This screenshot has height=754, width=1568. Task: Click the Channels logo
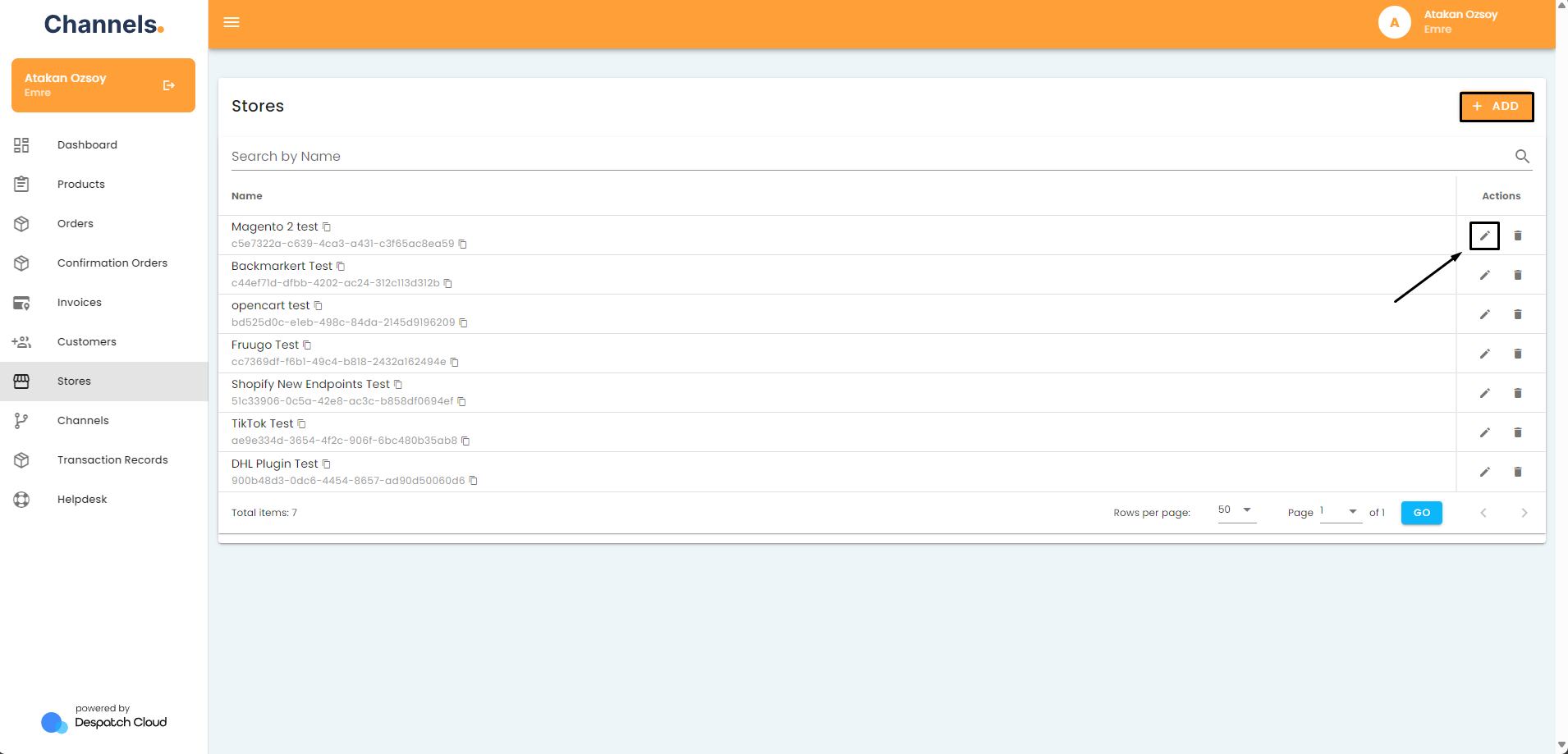coord(103,25)
